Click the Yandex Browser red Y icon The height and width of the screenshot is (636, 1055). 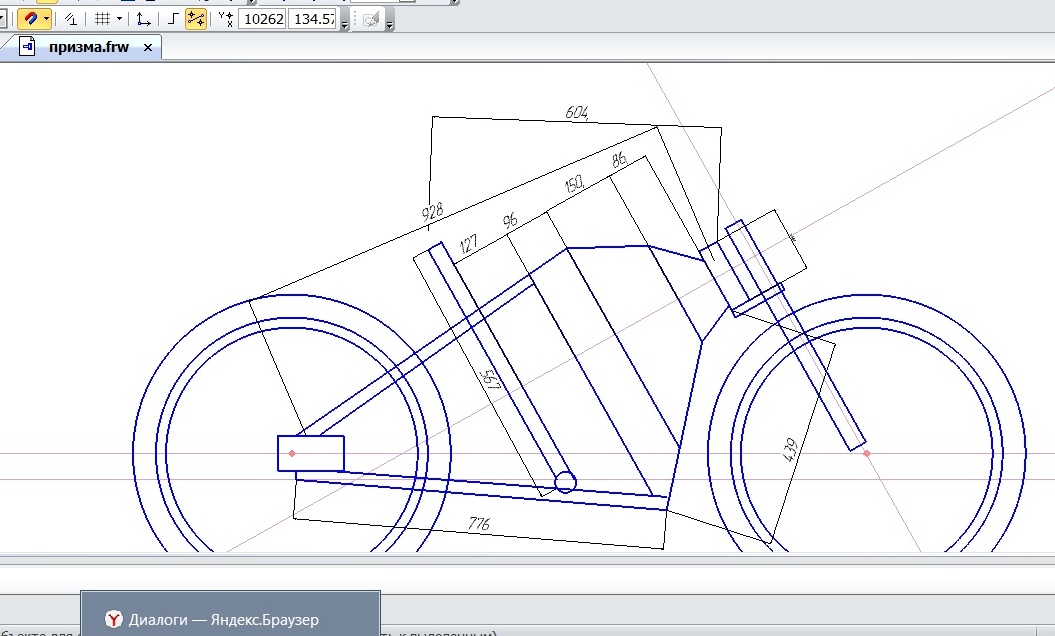114,619
